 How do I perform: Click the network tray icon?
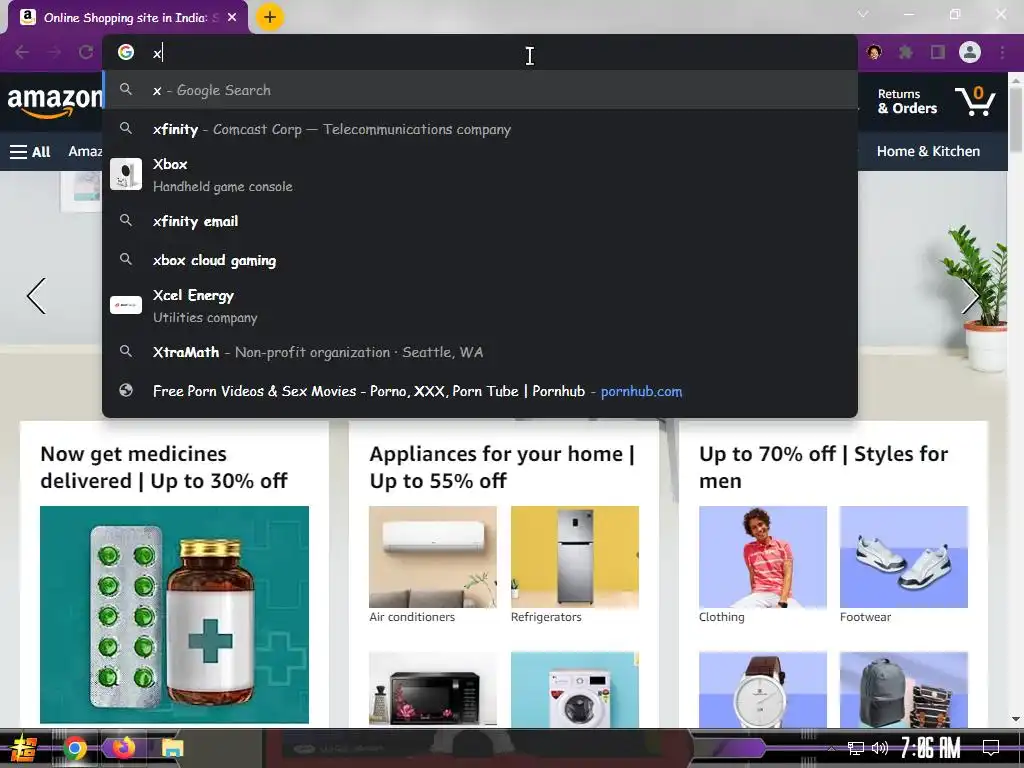856,748
